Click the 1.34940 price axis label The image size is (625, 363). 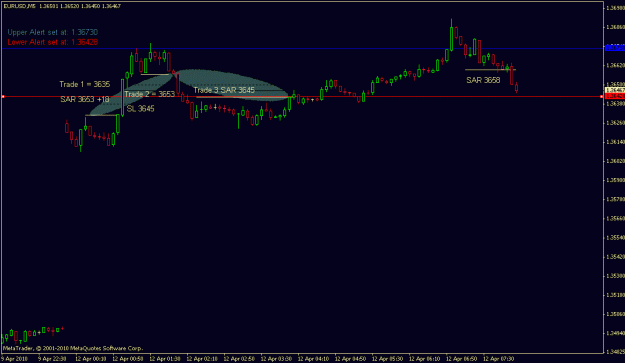coord(615,333)
